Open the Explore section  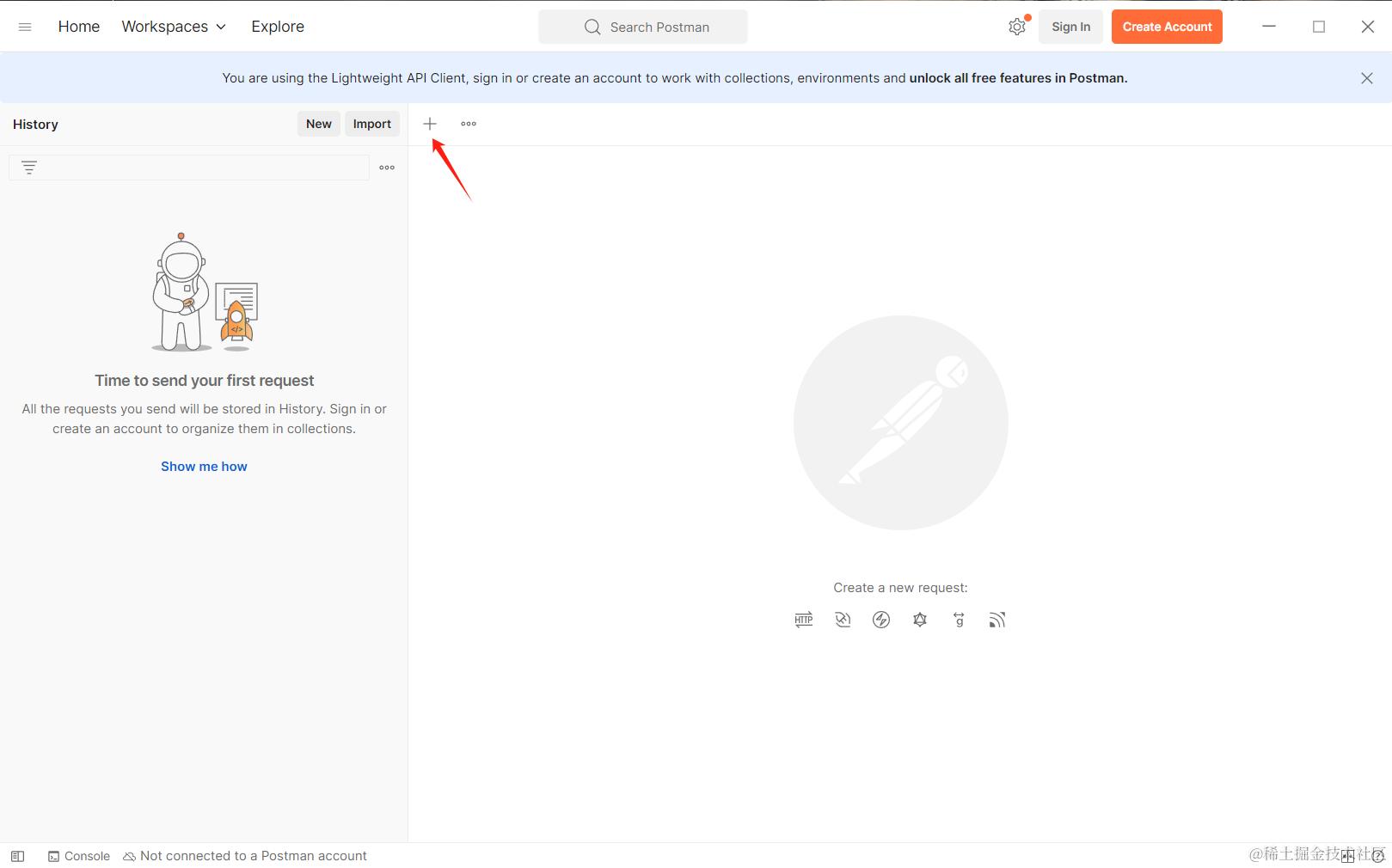(278, 27)
